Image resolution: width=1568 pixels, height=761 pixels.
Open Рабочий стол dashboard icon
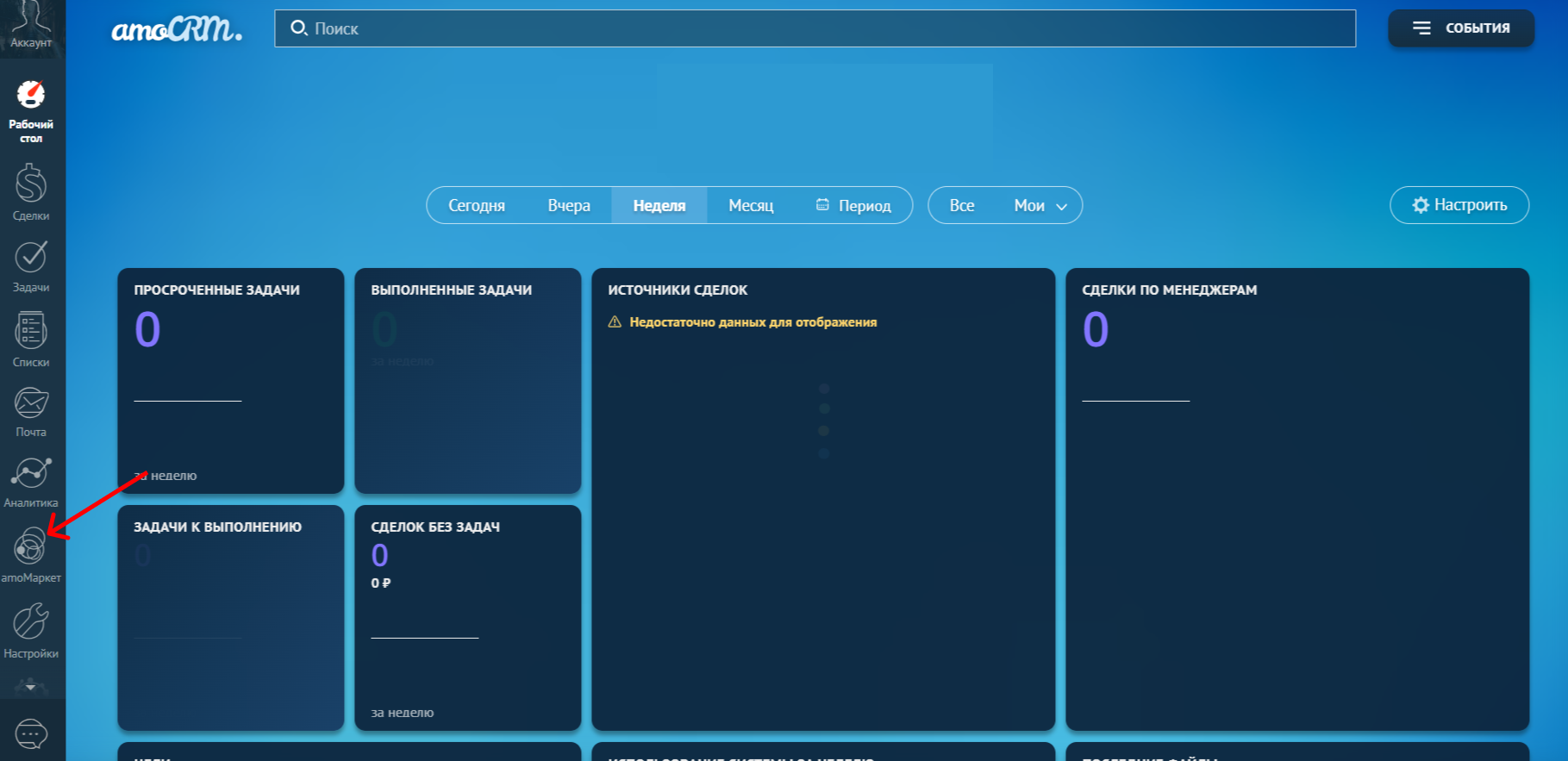(x=31, y=111)
